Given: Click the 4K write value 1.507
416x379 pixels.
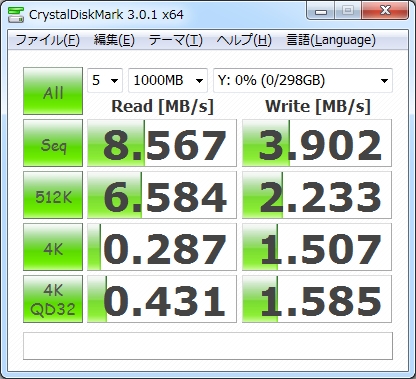Looking at the screenshot, I should (317, 247).
